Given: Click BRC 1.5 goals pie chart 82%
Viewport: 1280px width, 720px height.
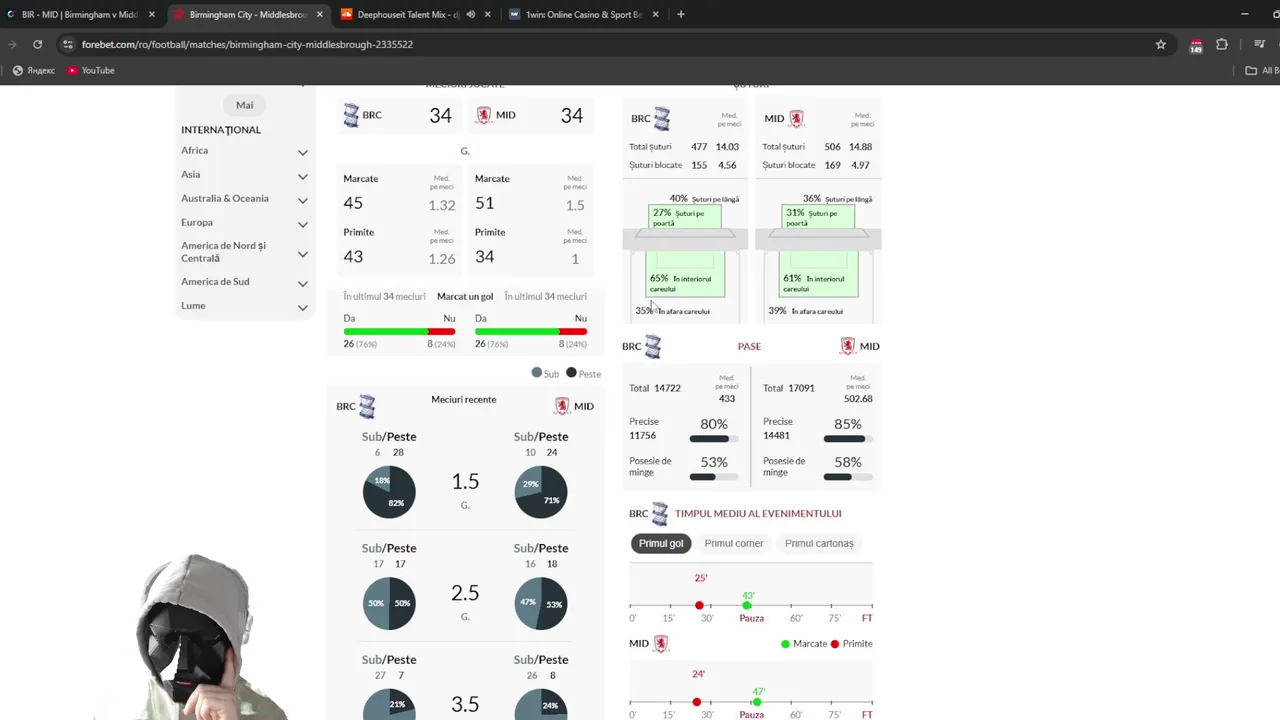Looking at the screenshot, I should (389, 492).
